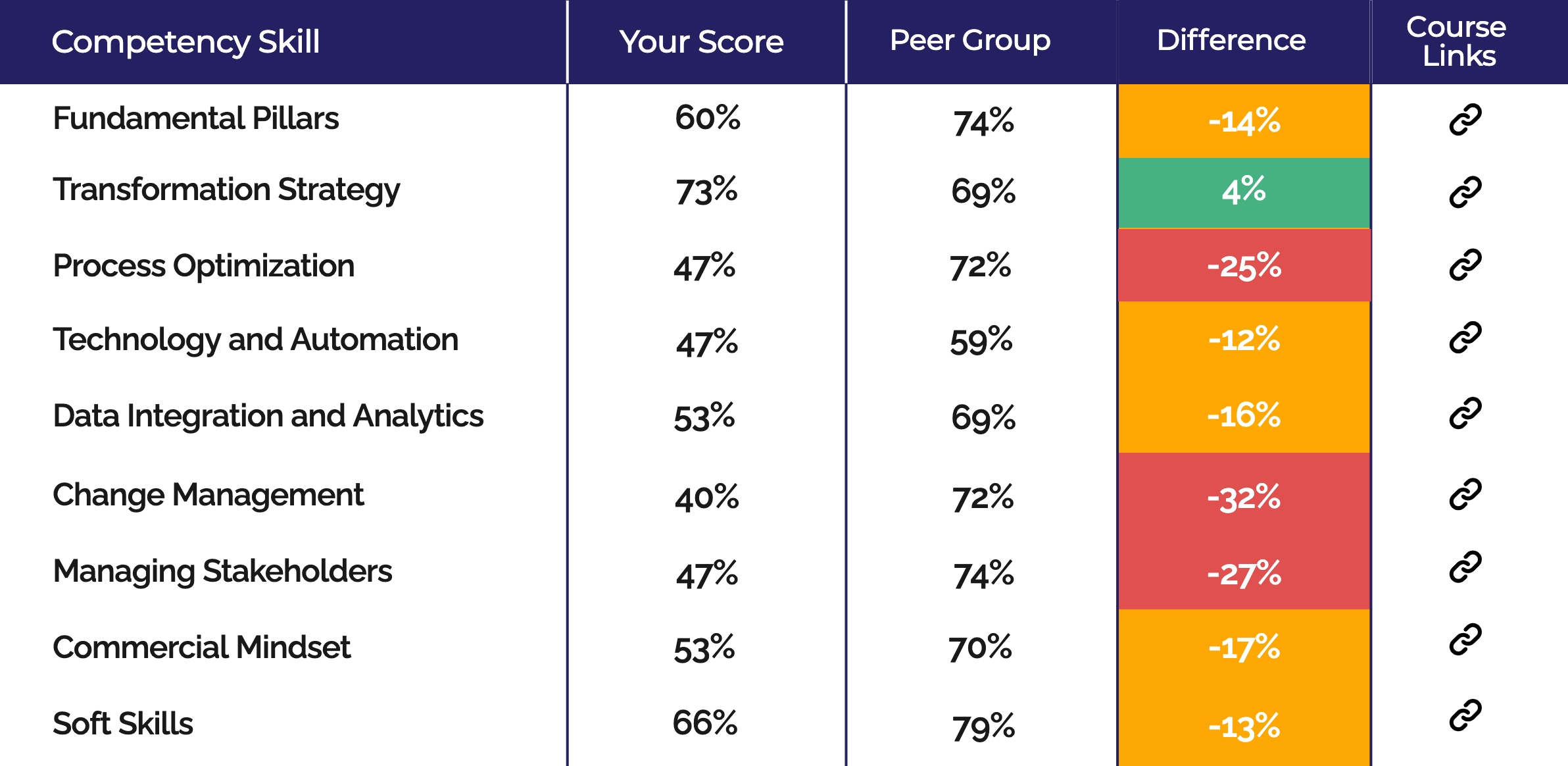Viewport: 1568px width, 766px height.
Task: Click the red -32% difference cell
Action: (1244, 498)
